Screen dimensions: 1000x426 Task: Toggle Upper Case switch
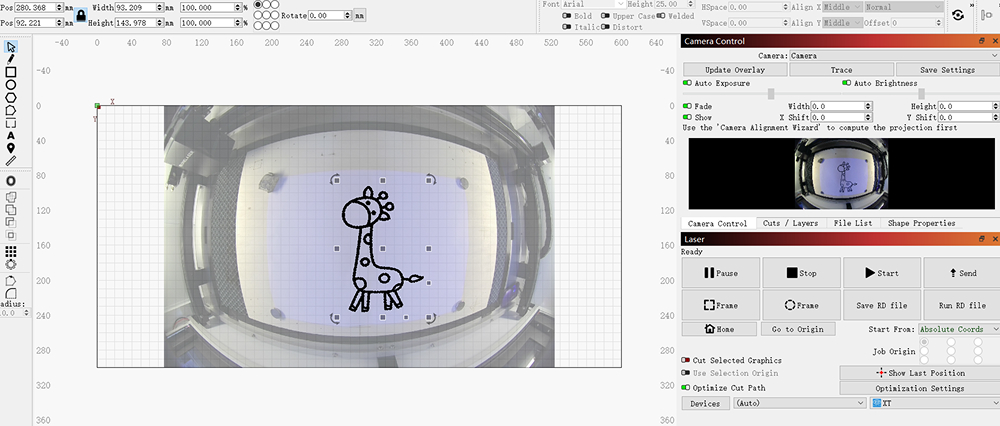coord(605,16)
